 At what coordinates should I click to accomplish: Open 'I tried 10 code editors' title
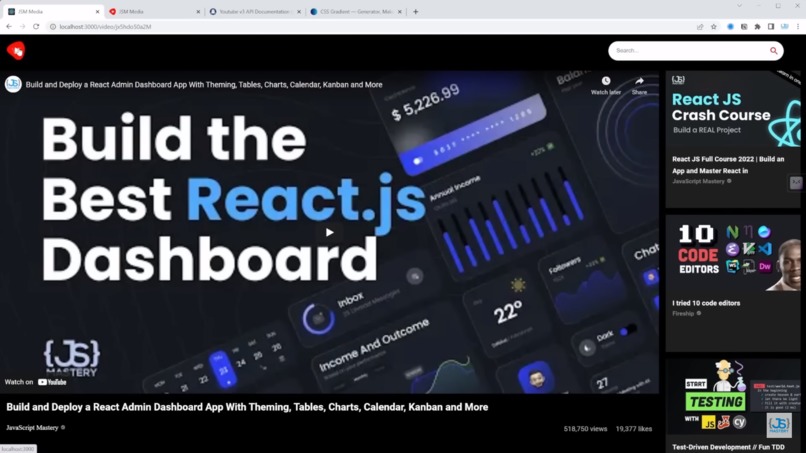pyautogui.click(x=706, y=303)
